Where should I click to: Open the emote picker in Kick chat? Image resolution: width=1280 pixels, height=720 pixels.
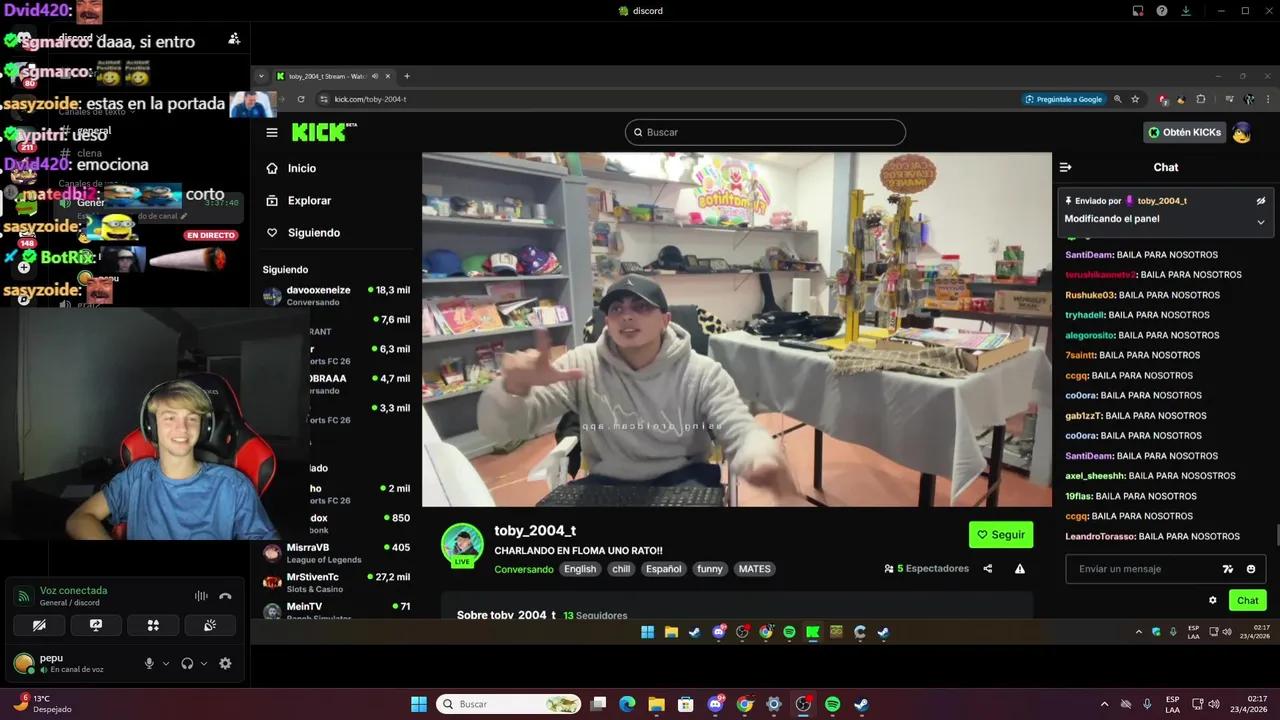point(1253,568)
